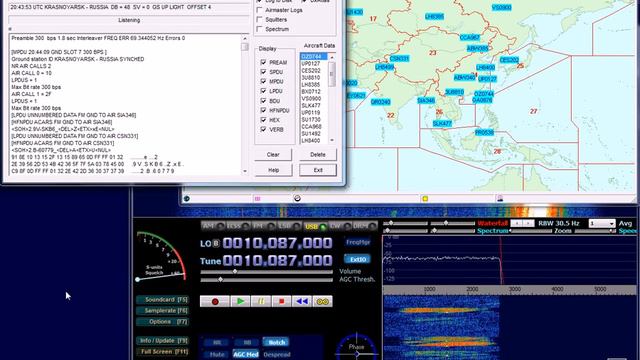The height and width of the screenshot is (360, 640).
Task: Pause playback with the yellow pause icon
Action: pyautogui.click(x=261, y=301)
